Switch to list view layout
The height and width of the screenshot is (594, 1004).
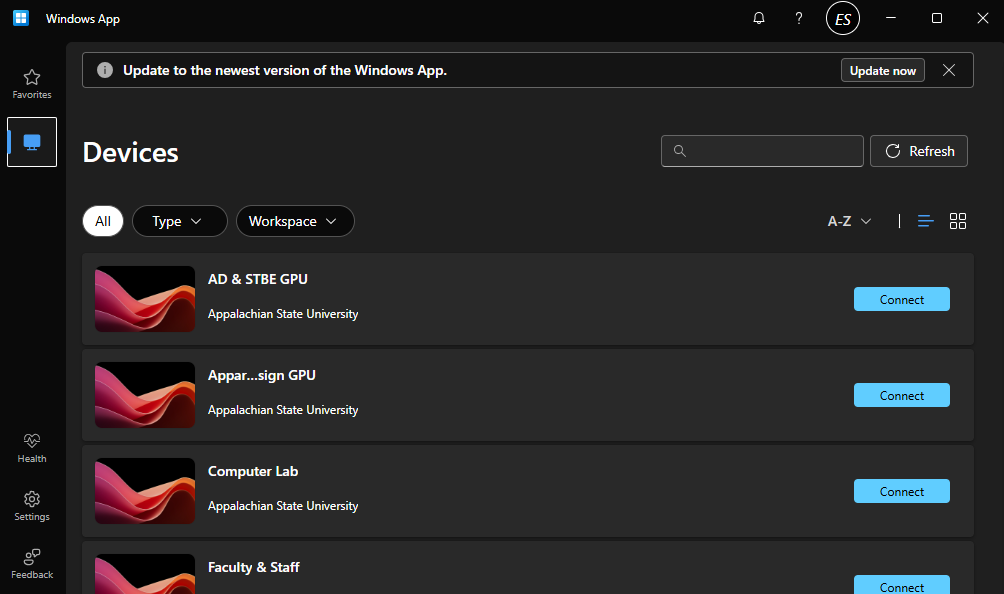coord(925,221)
